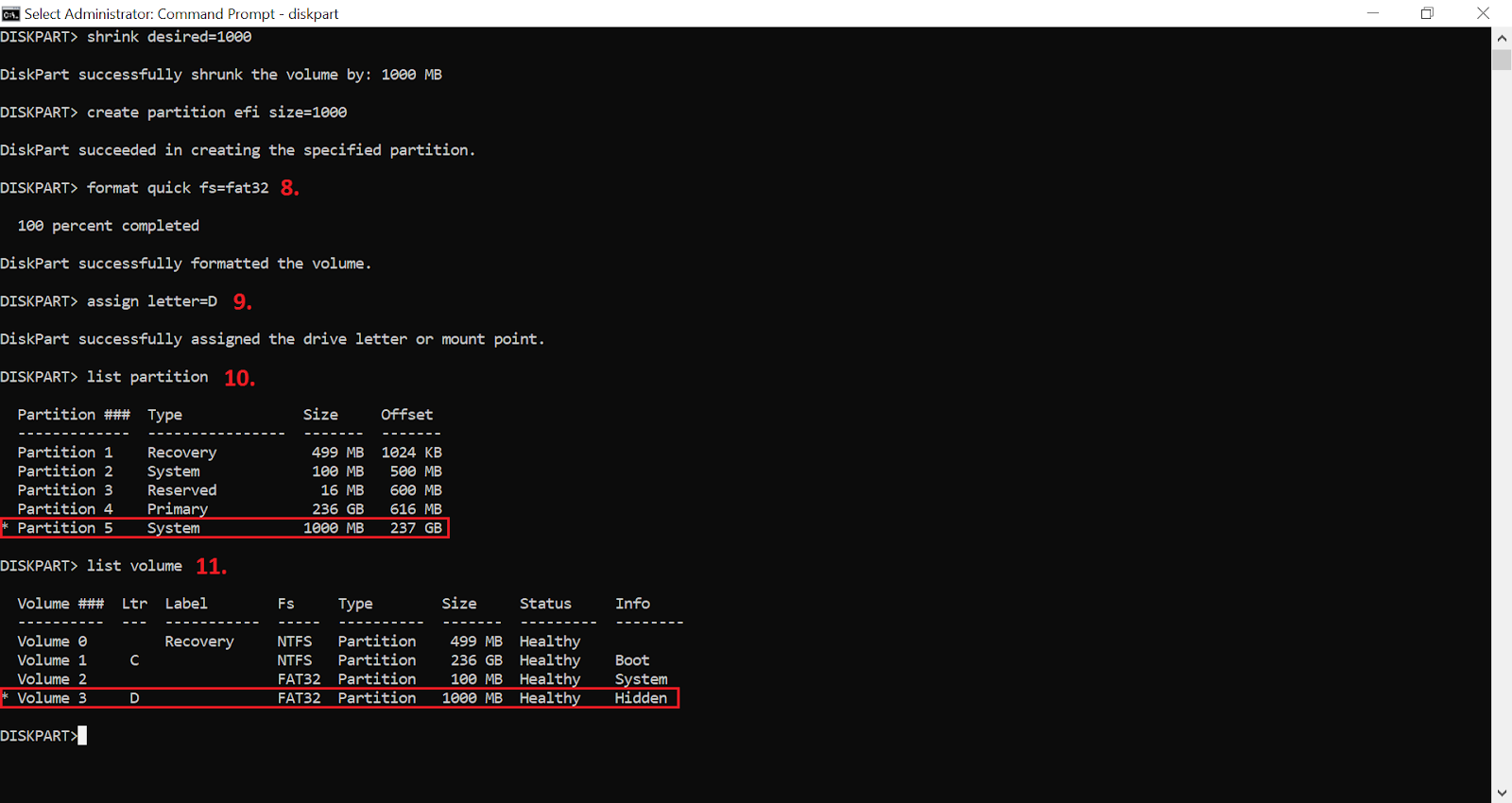
Task: Click the vertical scrollbar thumb
Action: [x=1502, y=60]
